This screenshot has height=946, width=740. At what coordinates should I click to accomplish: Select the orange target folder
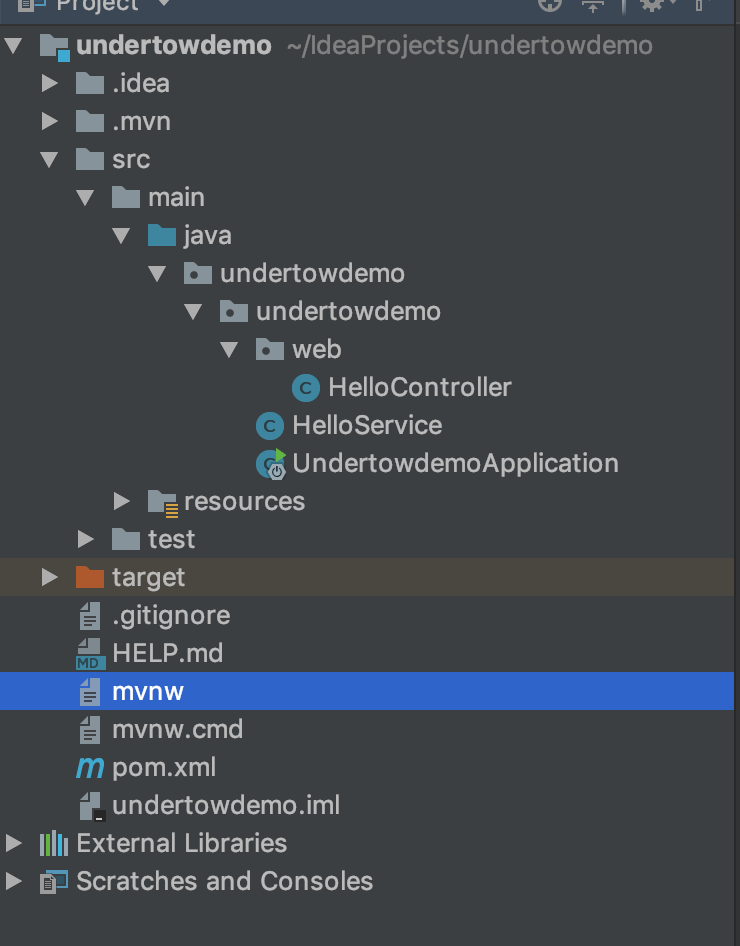pos(148,578)
